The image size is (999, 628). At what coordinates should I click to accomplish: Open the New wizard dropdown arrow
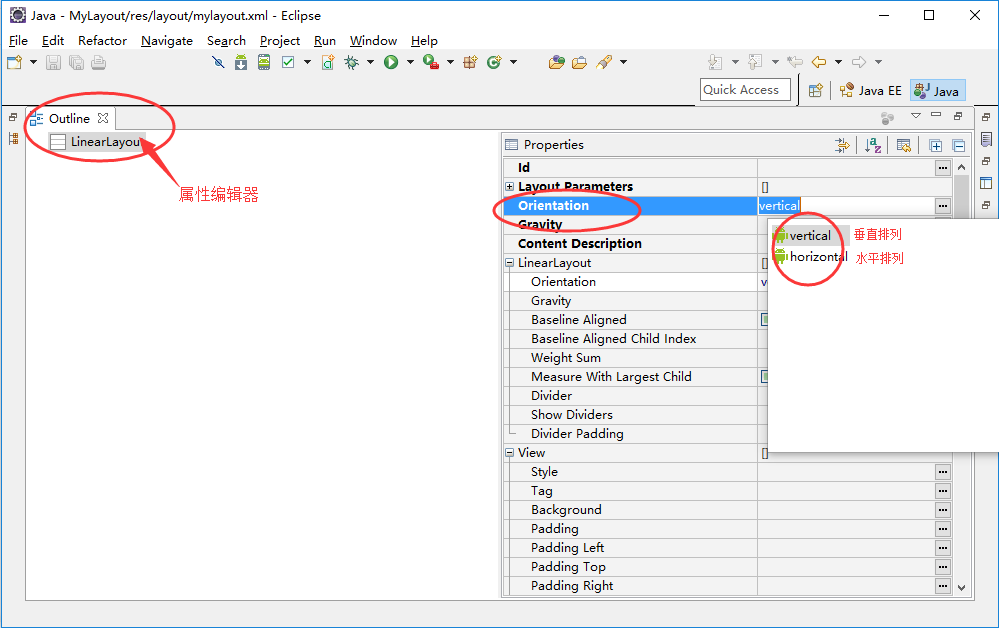click(33, 62)
